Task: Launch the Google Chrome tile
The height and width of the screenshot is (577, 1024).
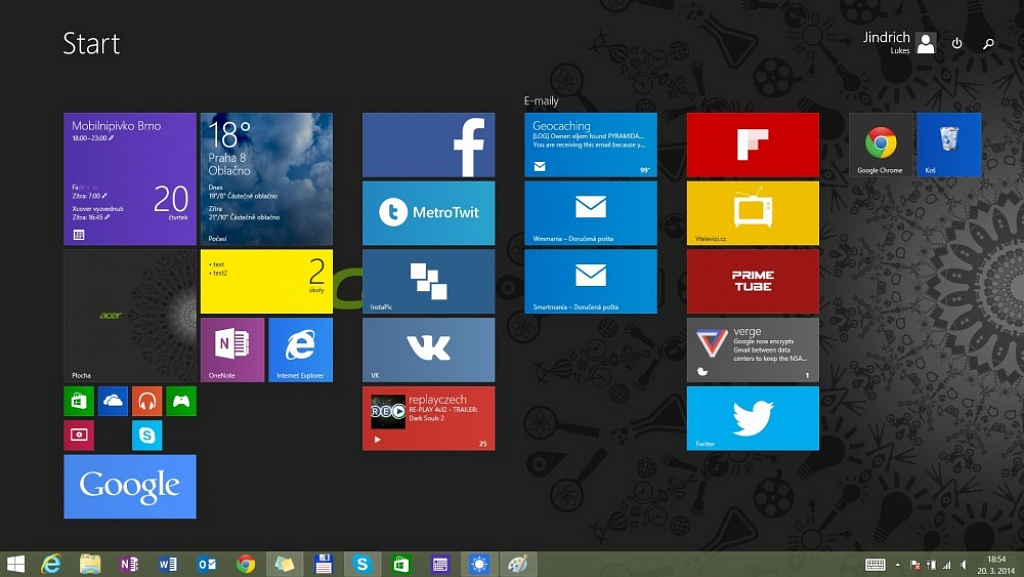Action: 880,145
